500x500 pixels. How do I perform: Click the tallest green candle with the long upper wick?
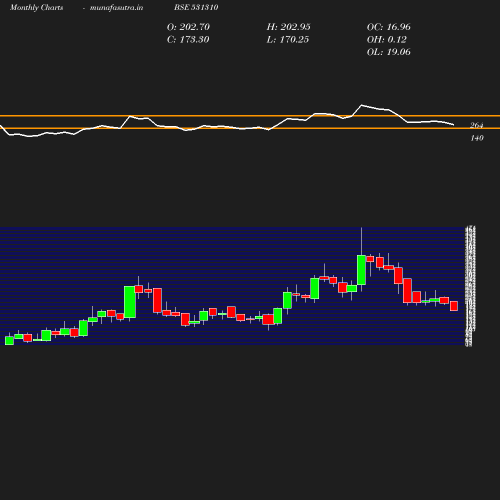point(361,270)
